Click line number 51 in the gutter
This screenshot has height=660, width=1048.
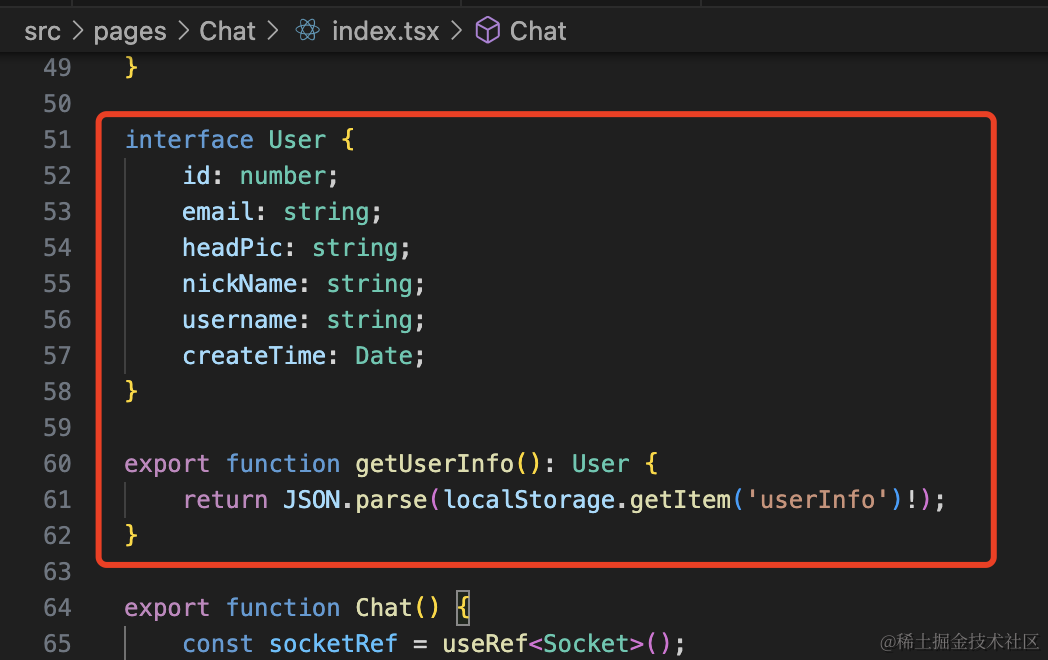[x=57, y=140]
